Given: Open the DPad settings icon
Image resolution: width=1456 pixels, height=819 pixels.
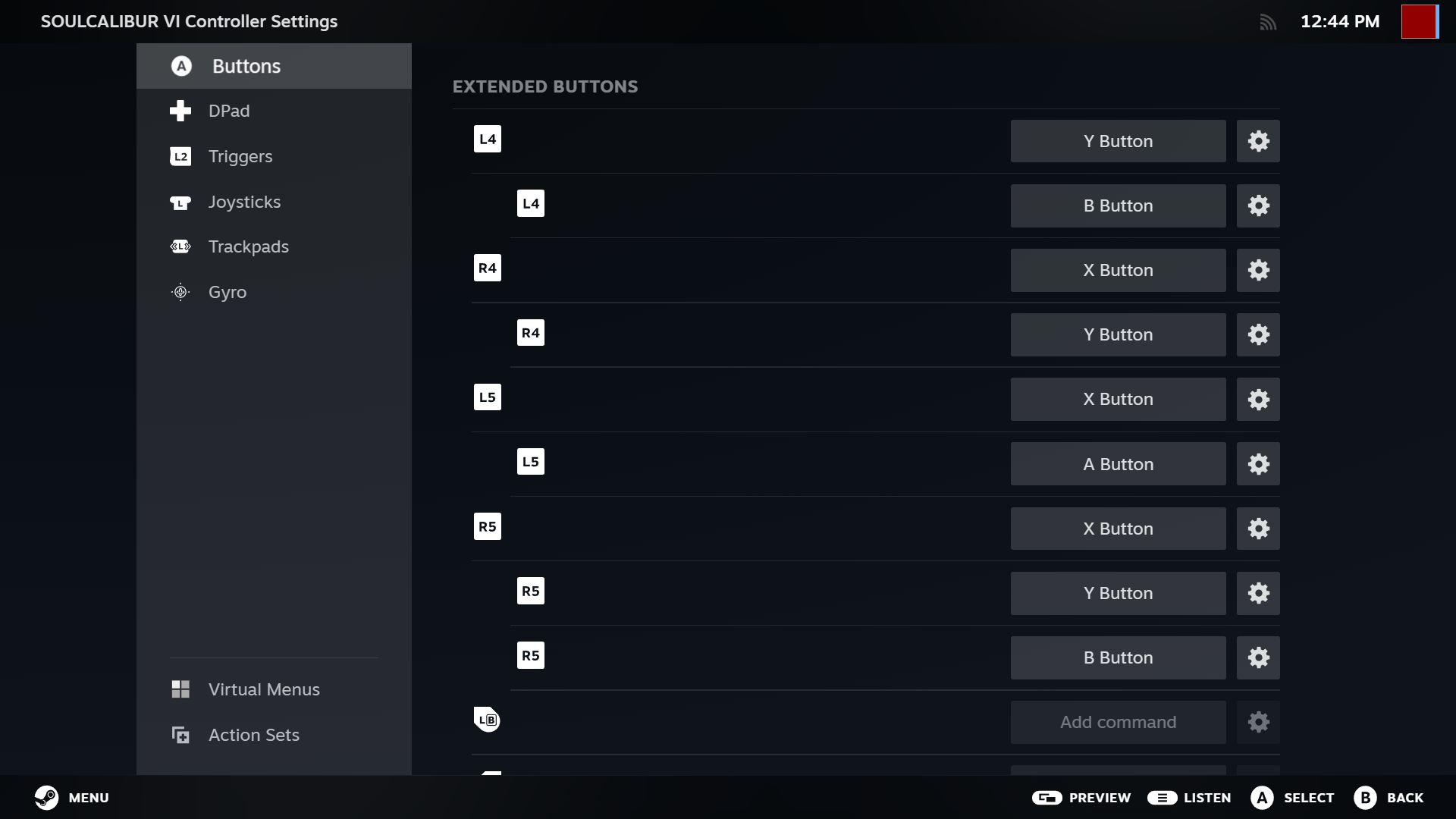Looking at the screenshot, I should 181,111.
